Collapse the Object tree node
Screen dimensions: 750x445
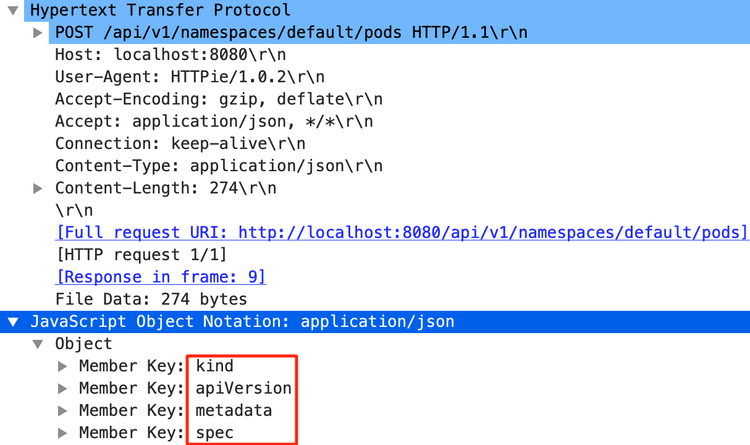[38, 344]
